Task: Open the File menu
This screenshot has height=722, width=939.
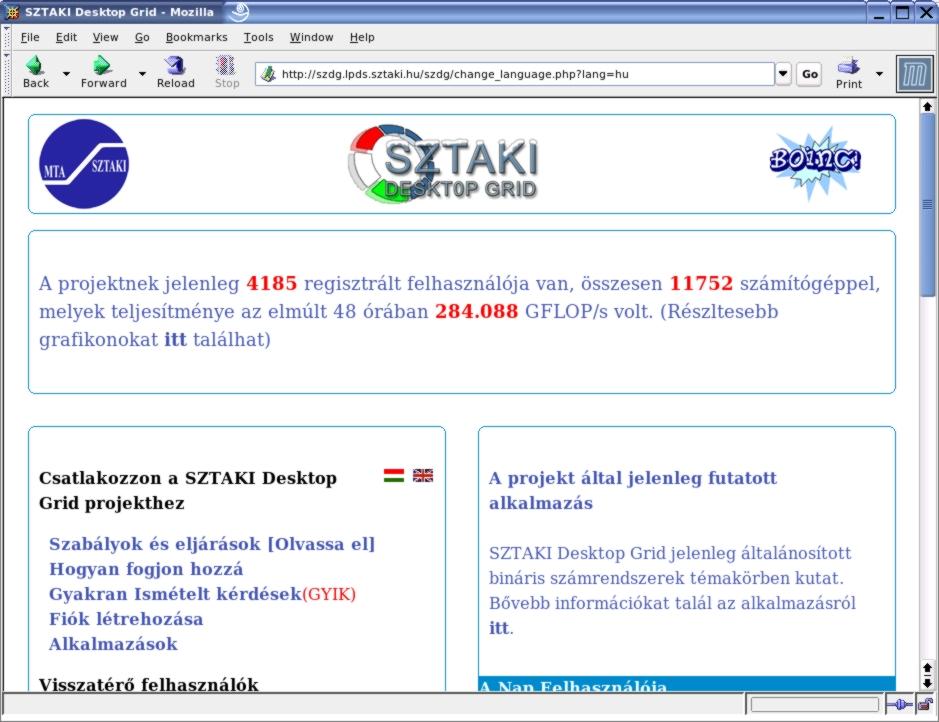Action: (x=30, y=37)
